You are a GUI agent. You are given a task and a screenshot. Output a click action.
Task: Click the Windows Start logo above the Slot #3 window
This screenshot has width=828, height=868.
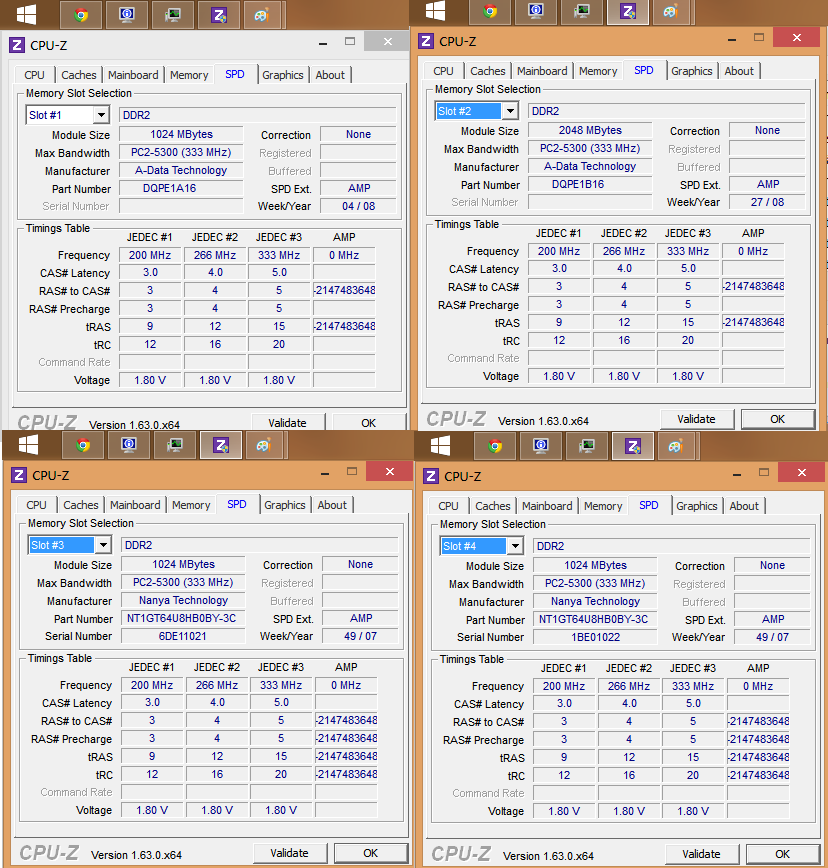coord(28,445)
